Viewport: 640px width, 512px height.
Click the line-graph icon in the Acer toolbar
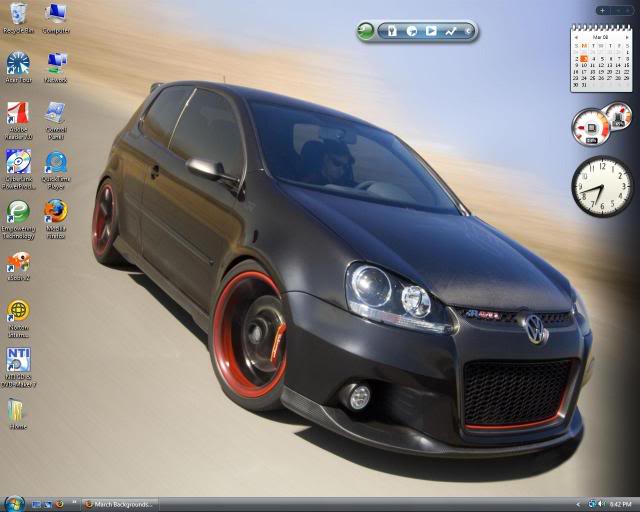click(451, 31)
